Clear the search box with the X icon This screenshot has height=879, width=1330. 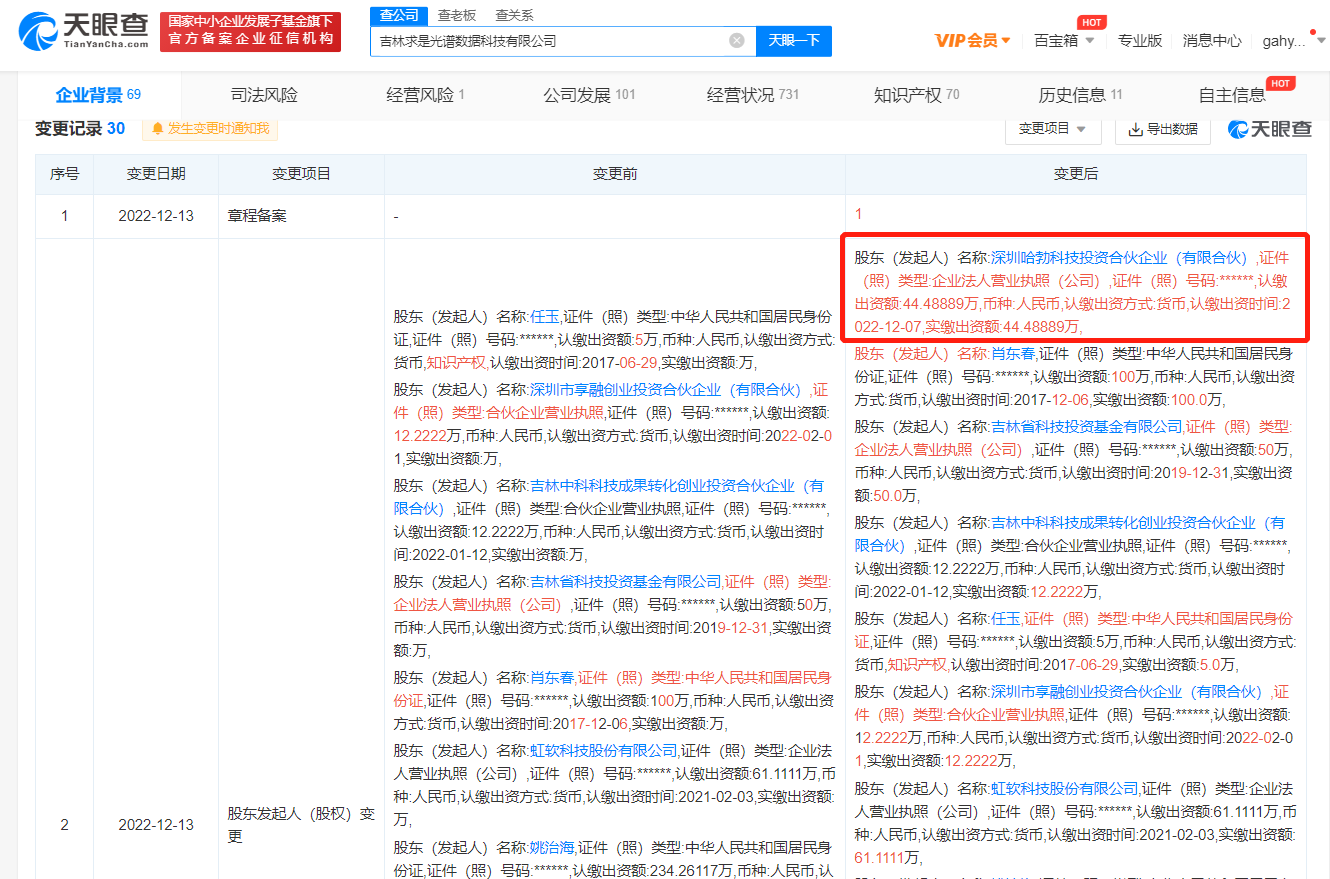click(737, 41)
